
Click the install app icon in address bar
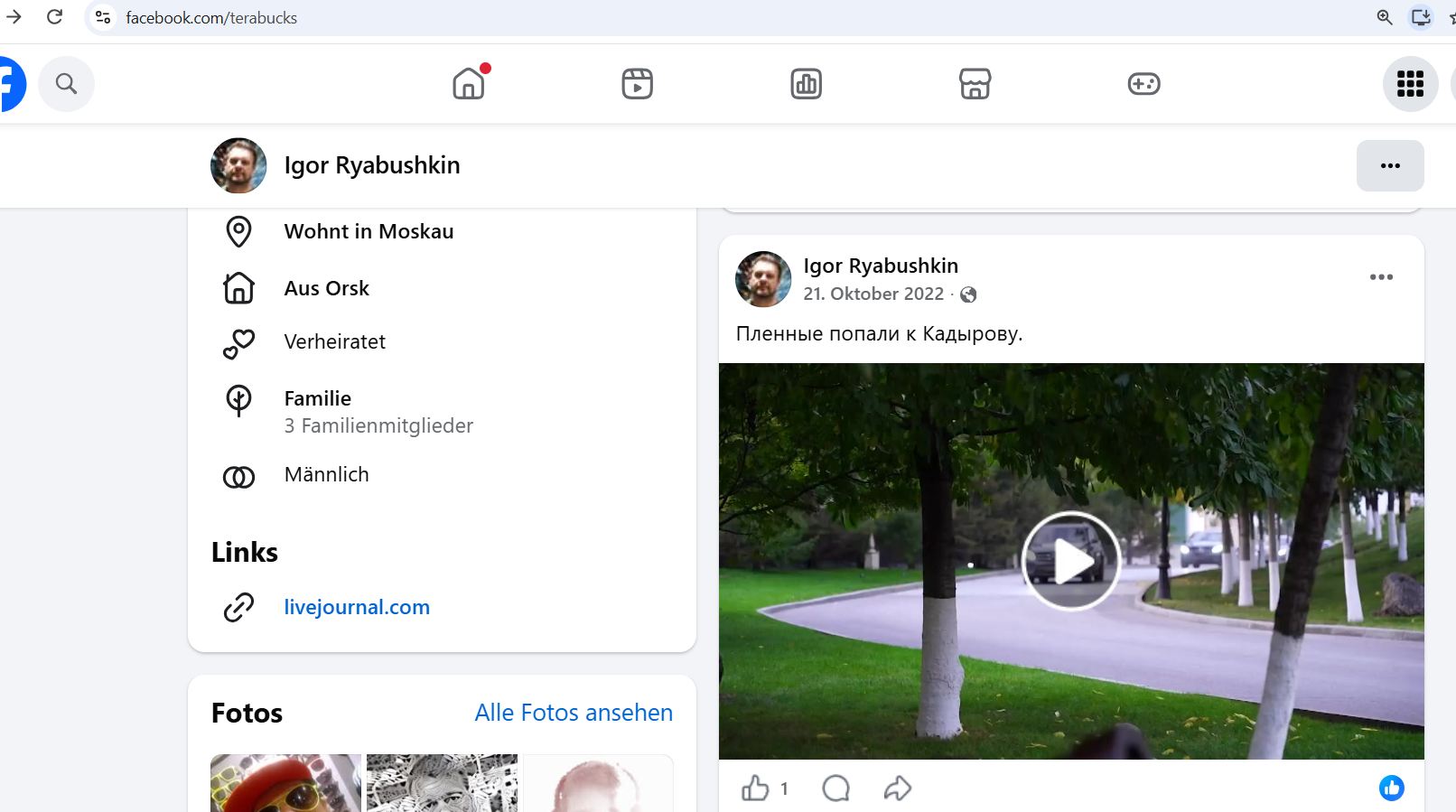pos(1421,17)
